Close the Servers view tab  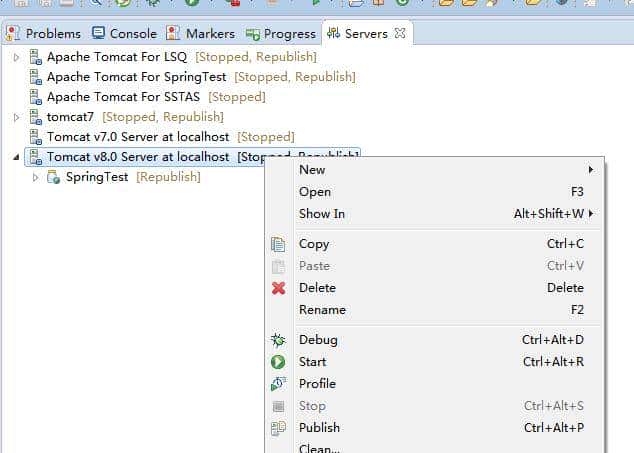coord(400,33)
